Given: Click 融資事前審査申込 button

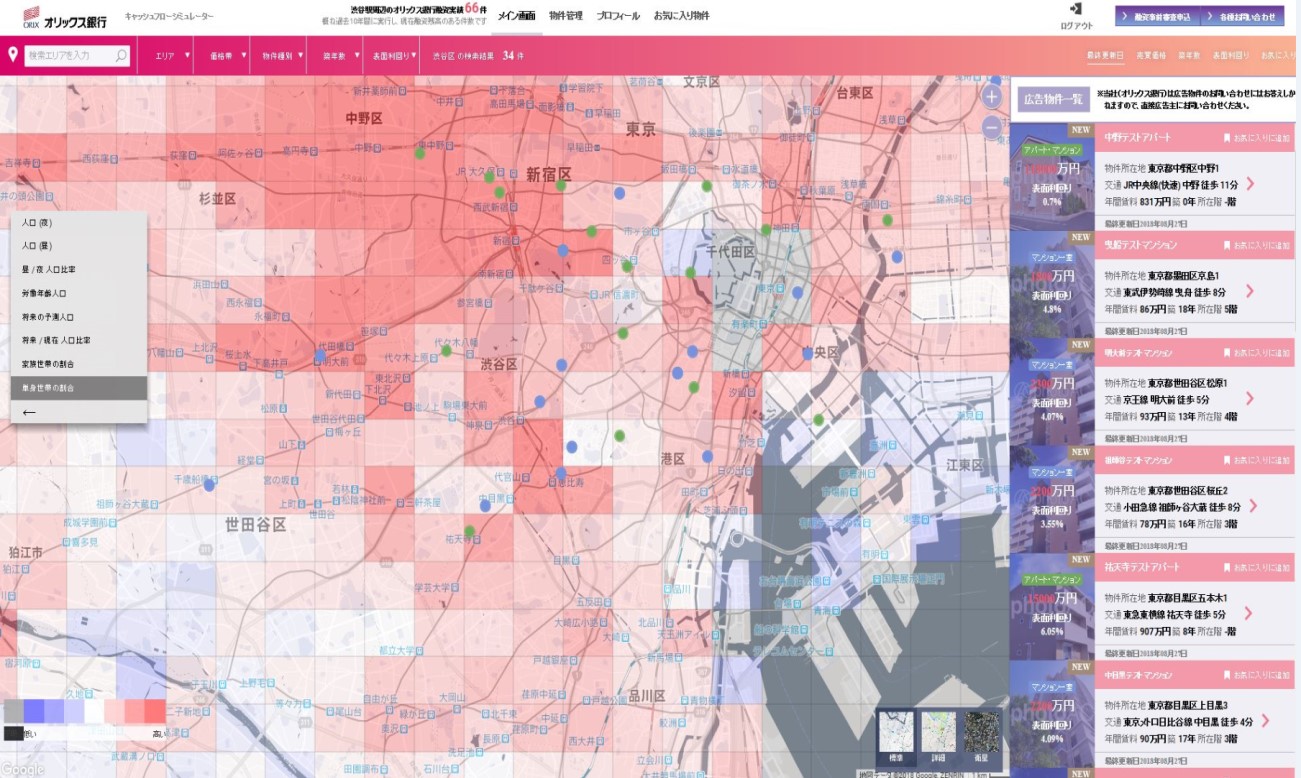Looking at the screenshot, I should point(1158,17).
